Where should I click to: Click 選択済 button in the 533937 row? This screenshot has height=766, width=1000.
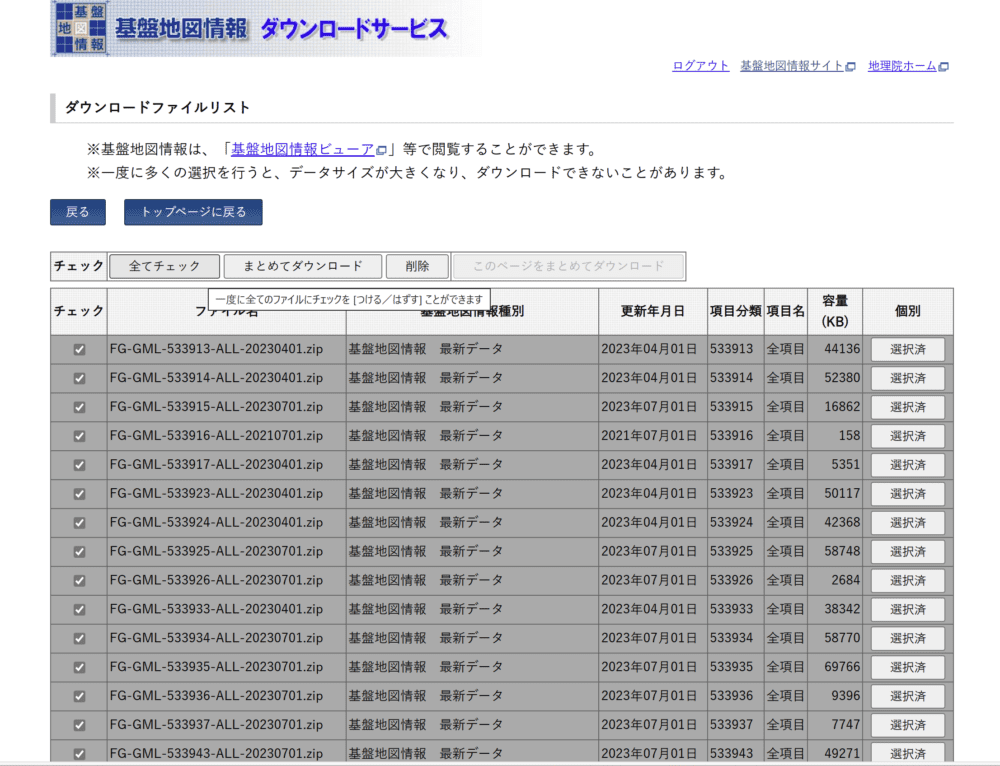908,725
